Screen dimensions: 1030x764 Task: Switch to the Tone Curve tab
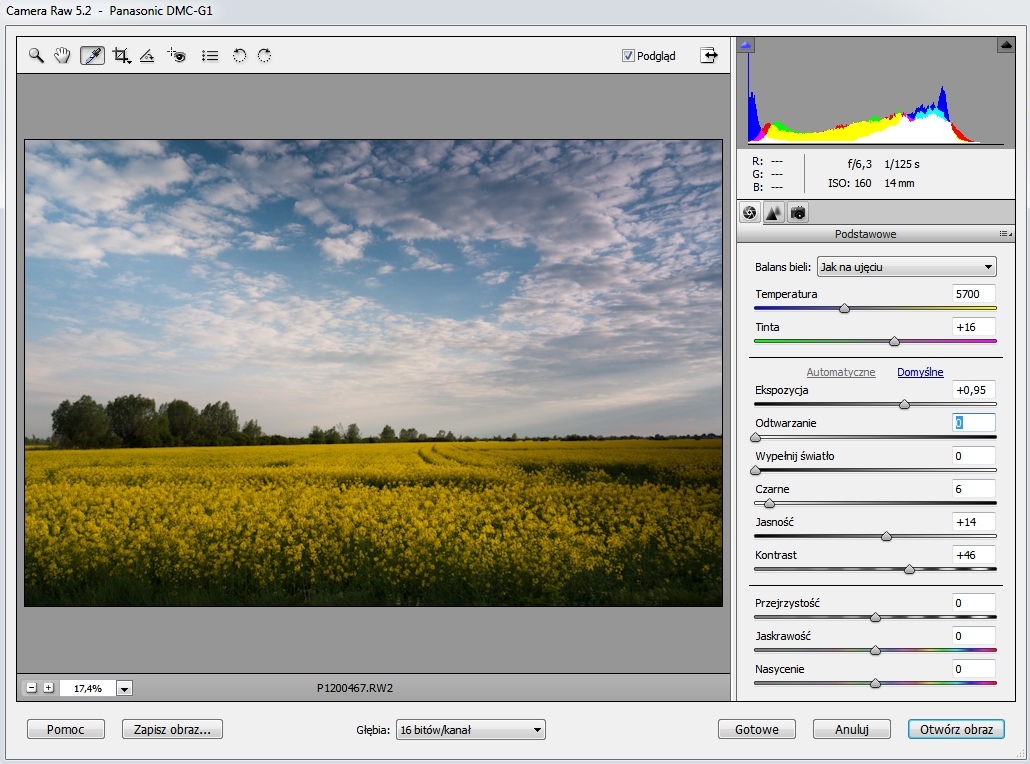pyautogui.click(x=773, y=213)
